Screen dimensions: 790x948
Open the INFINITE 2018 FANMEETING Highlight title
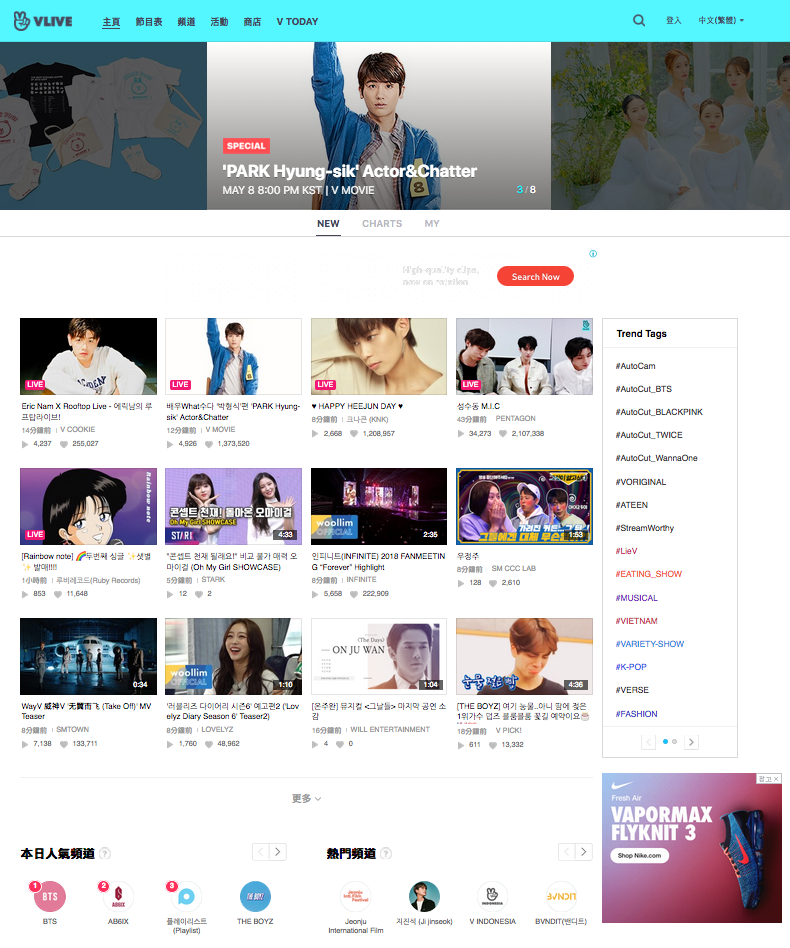(x=378, y=562)
